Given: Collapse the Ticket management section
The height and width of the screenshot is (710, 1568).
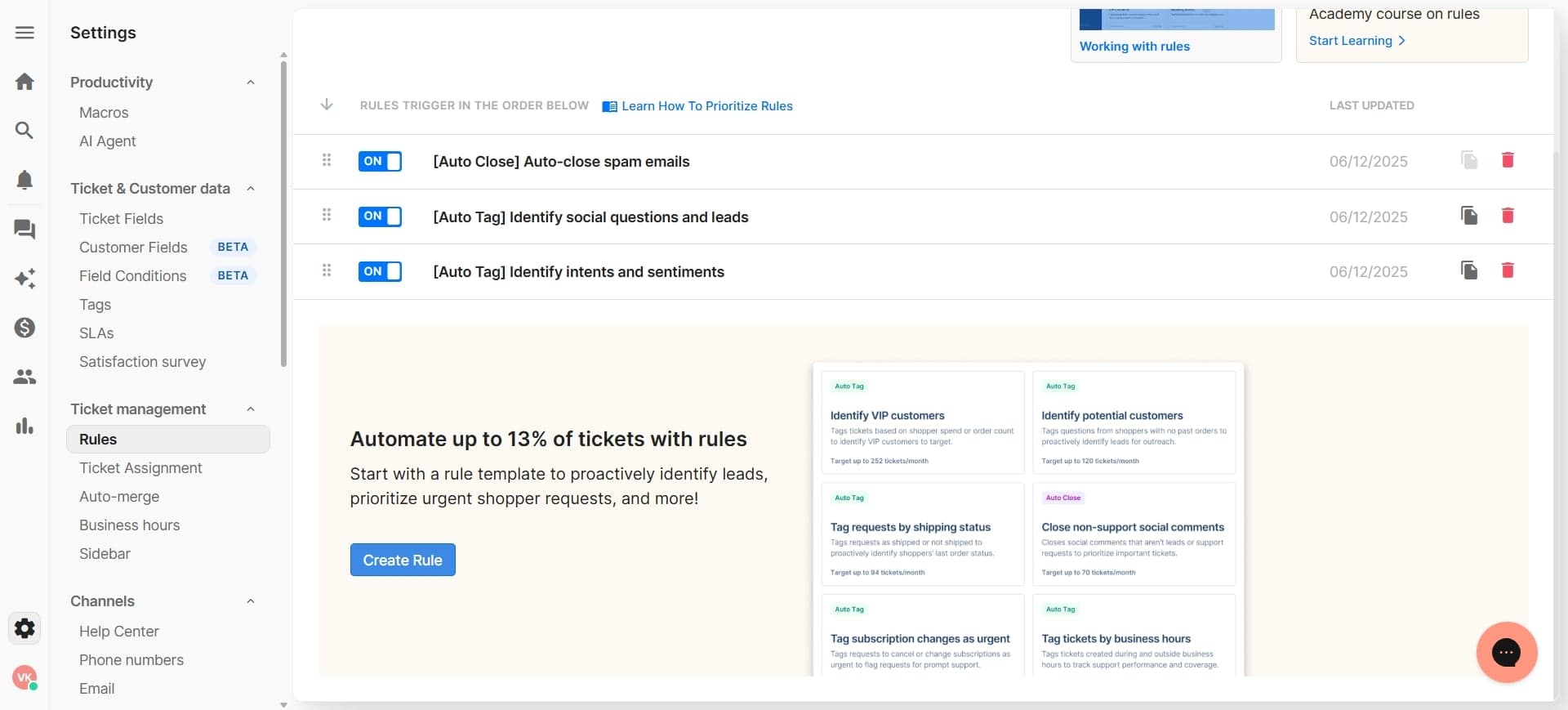Looking at the screenshot, I should click(x=251, y=409).
